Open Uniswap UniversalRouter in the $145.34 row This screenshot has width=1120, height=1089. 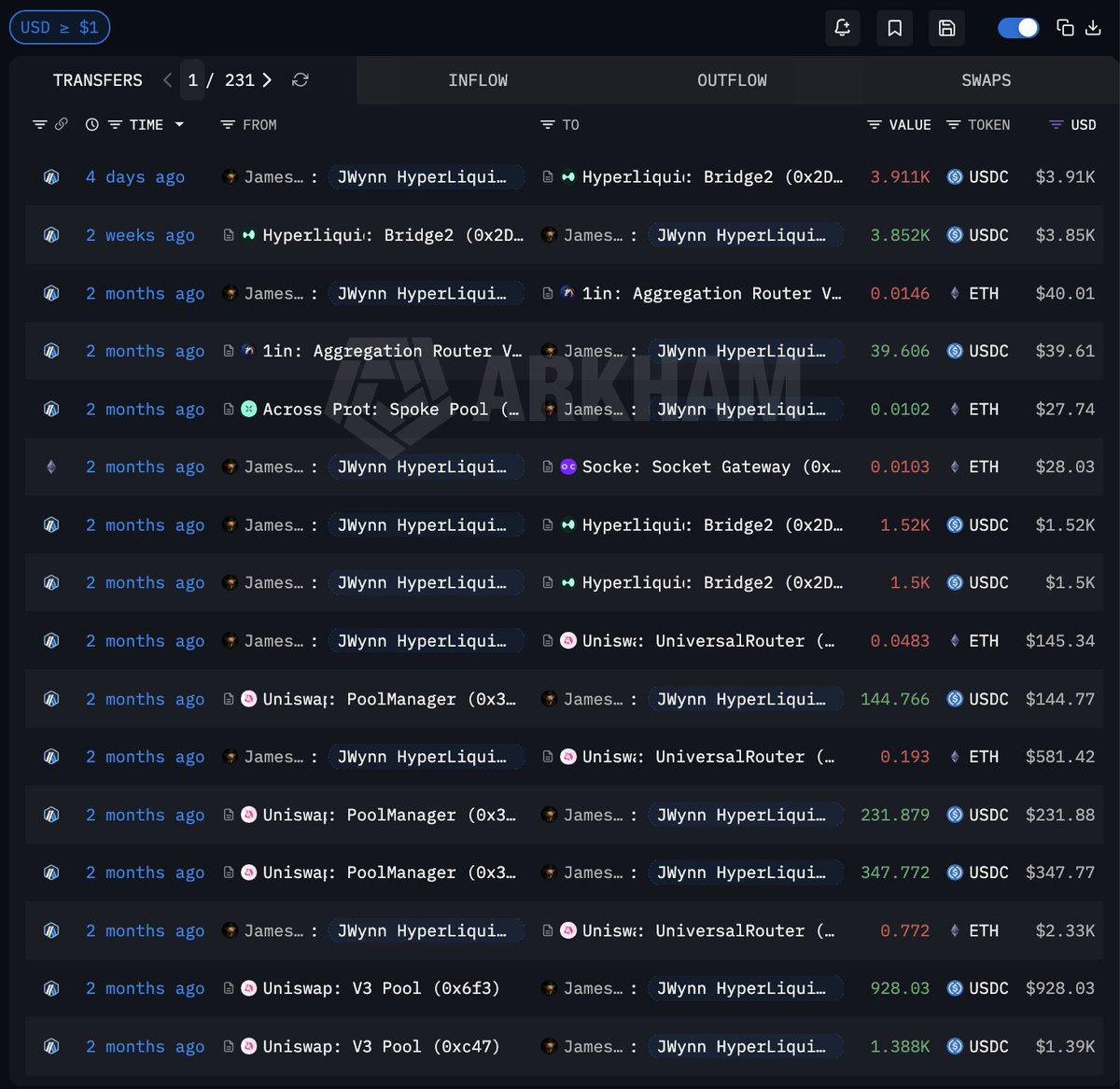point(708,641)
